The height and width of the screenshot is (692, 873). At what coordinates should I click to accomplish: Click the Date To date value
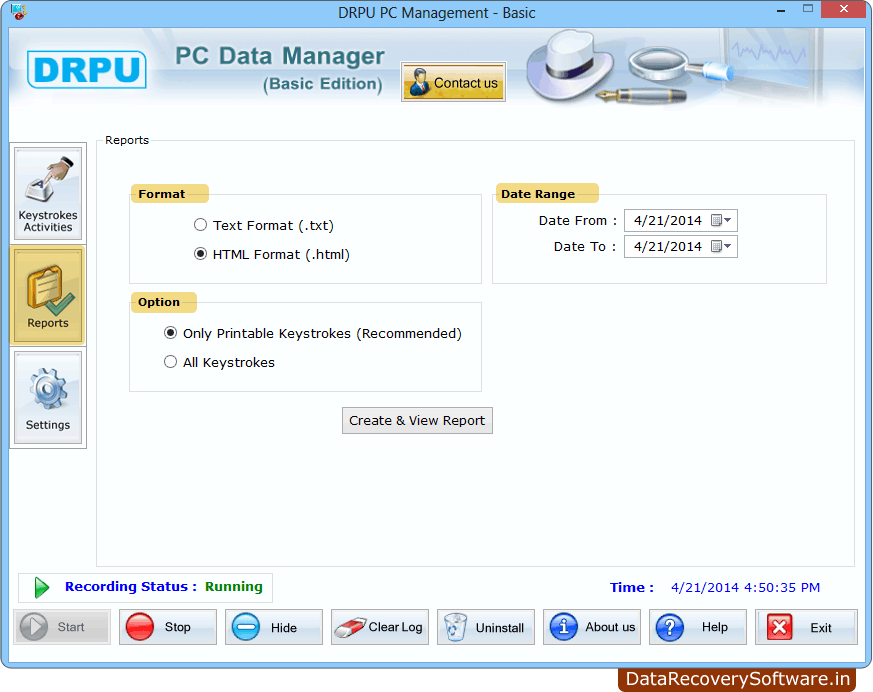(x=667, y=246)
